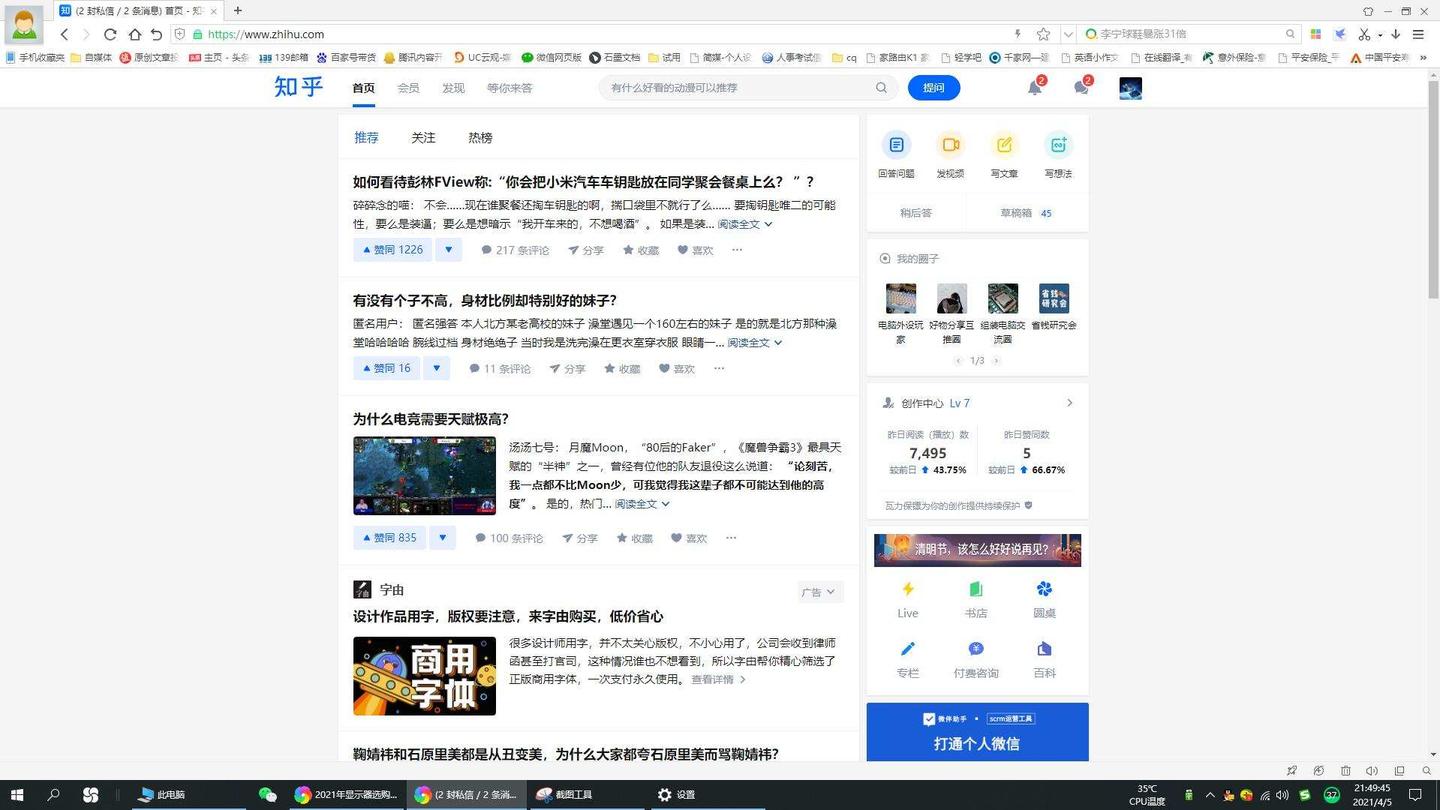The height and width of the screenshot is (810, 1440).
Task: Open the 广告 dropdown on the 字由 post
Action: point(818,592)
